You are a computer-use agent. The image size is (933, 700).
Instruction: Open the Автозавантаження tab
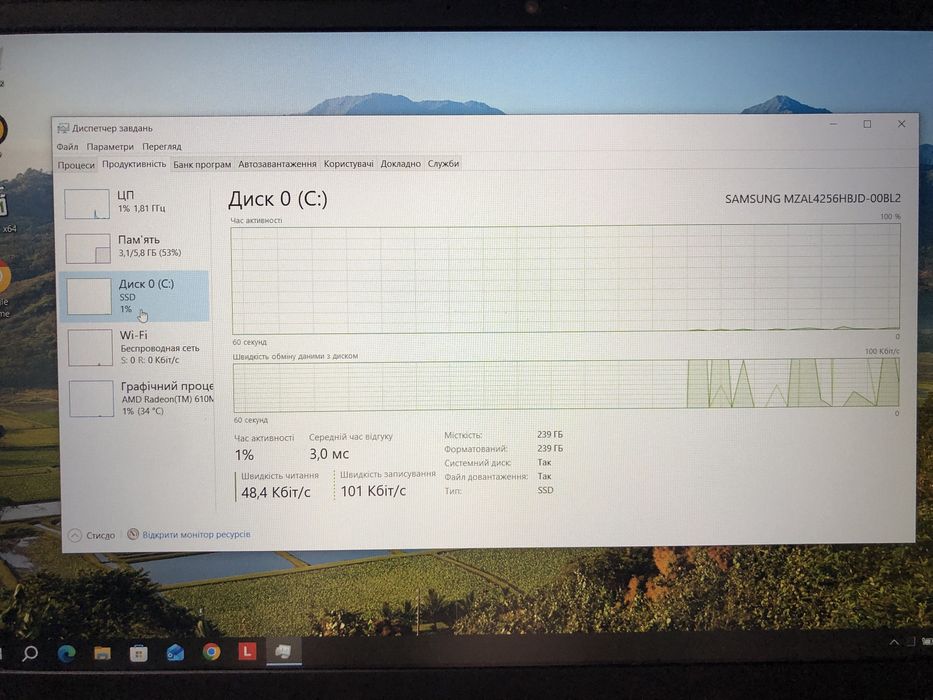(277, 164)
